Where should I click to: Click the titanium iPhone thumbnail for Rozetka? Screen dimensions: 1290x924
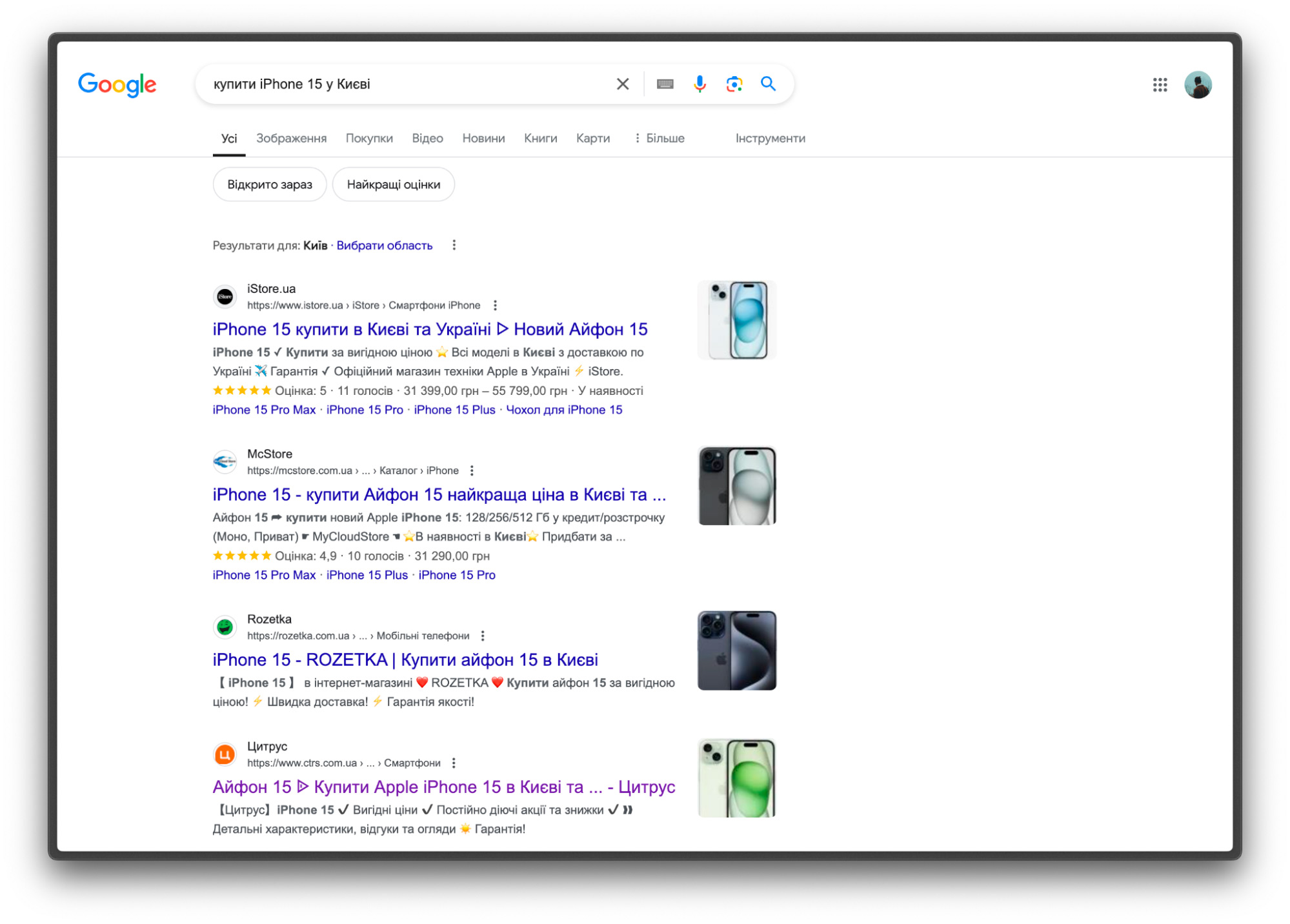736,650
